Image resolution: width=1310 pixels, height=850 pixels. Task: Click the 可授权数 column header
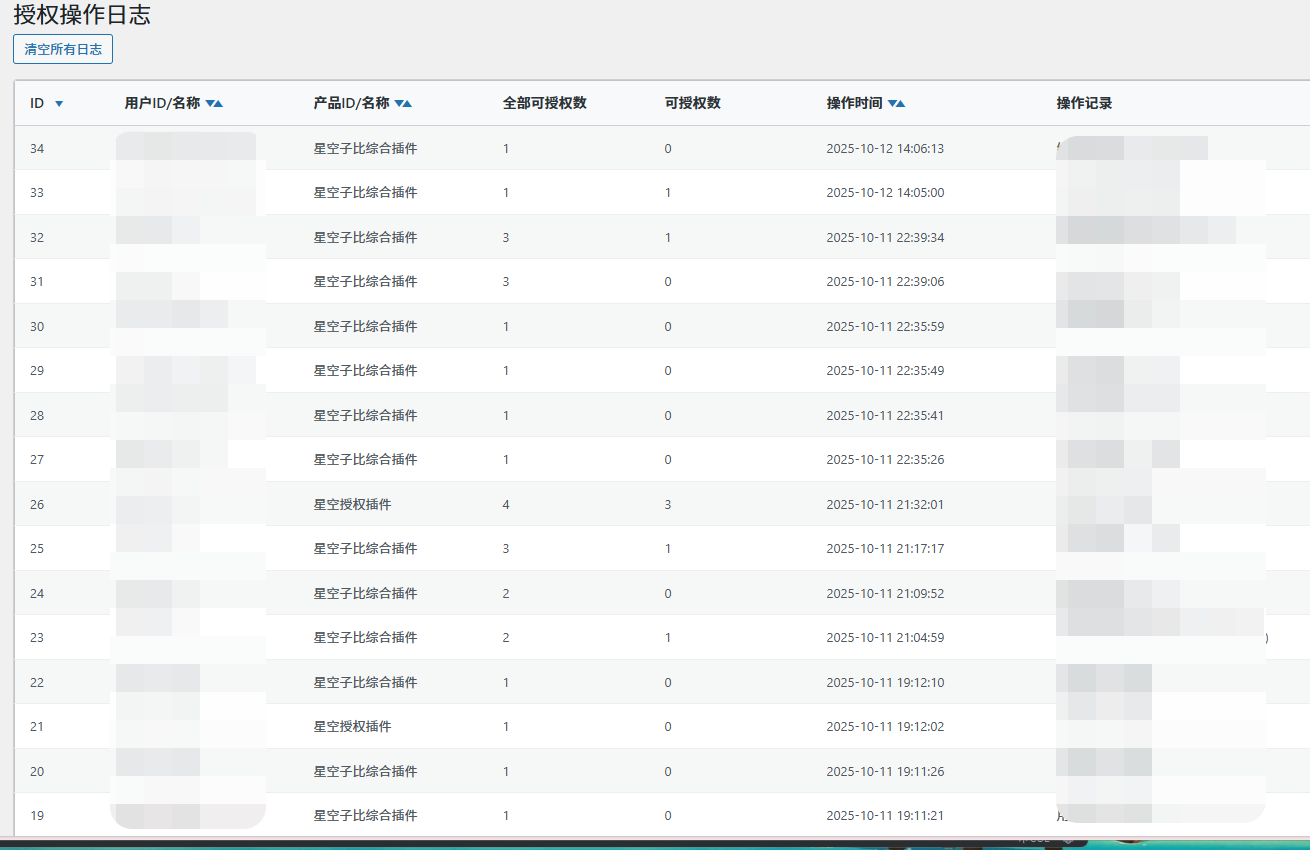tap(692, 103)
